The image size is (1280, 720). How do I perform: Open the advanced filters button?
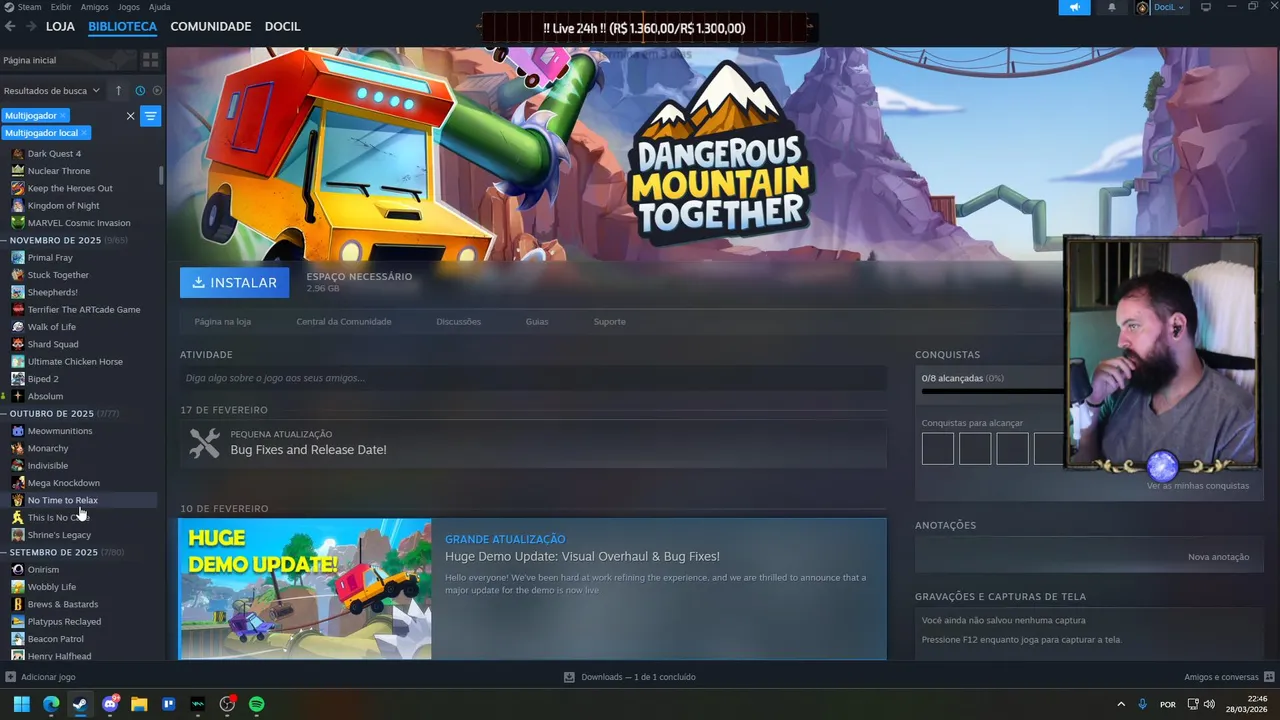click(x=150, y=116)
